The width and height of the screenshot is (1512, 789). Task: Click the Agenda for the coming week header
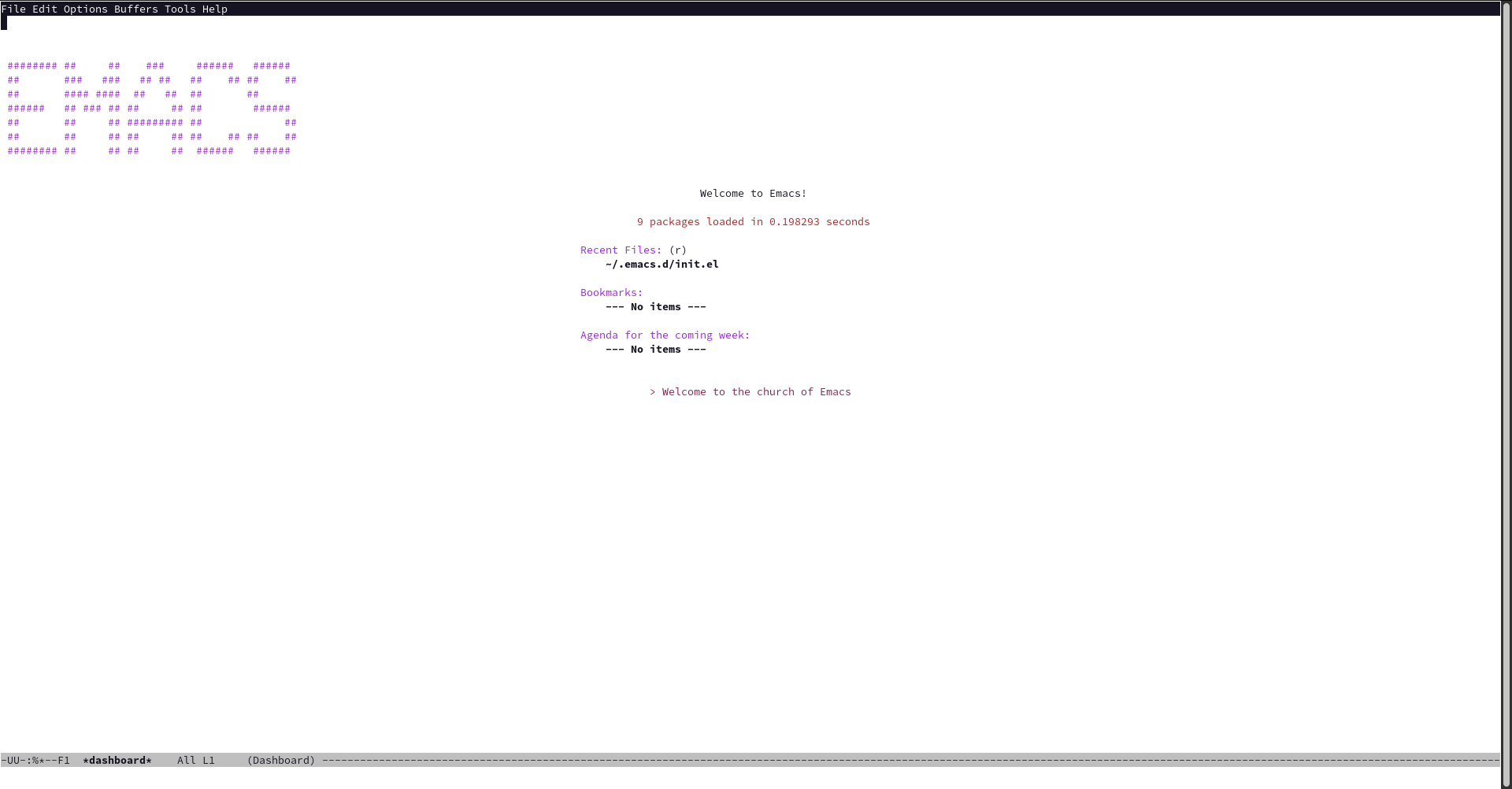pos(664,335)
